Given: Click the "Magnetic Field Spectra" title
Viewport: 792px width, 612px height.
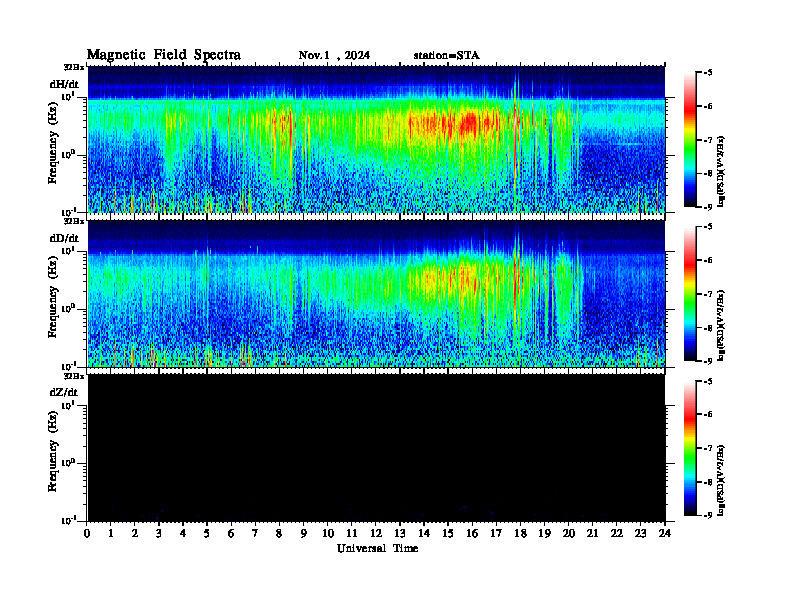Looking at the screenshot, I should pyautogui.click(x=164, y=55).
